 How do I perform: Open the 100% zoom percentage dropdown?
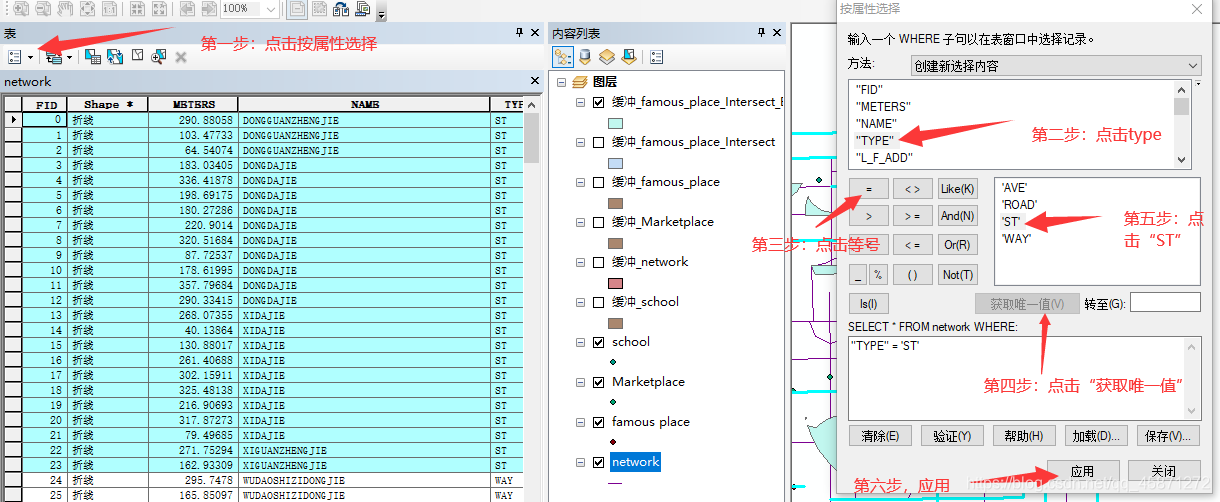point(271,9)
